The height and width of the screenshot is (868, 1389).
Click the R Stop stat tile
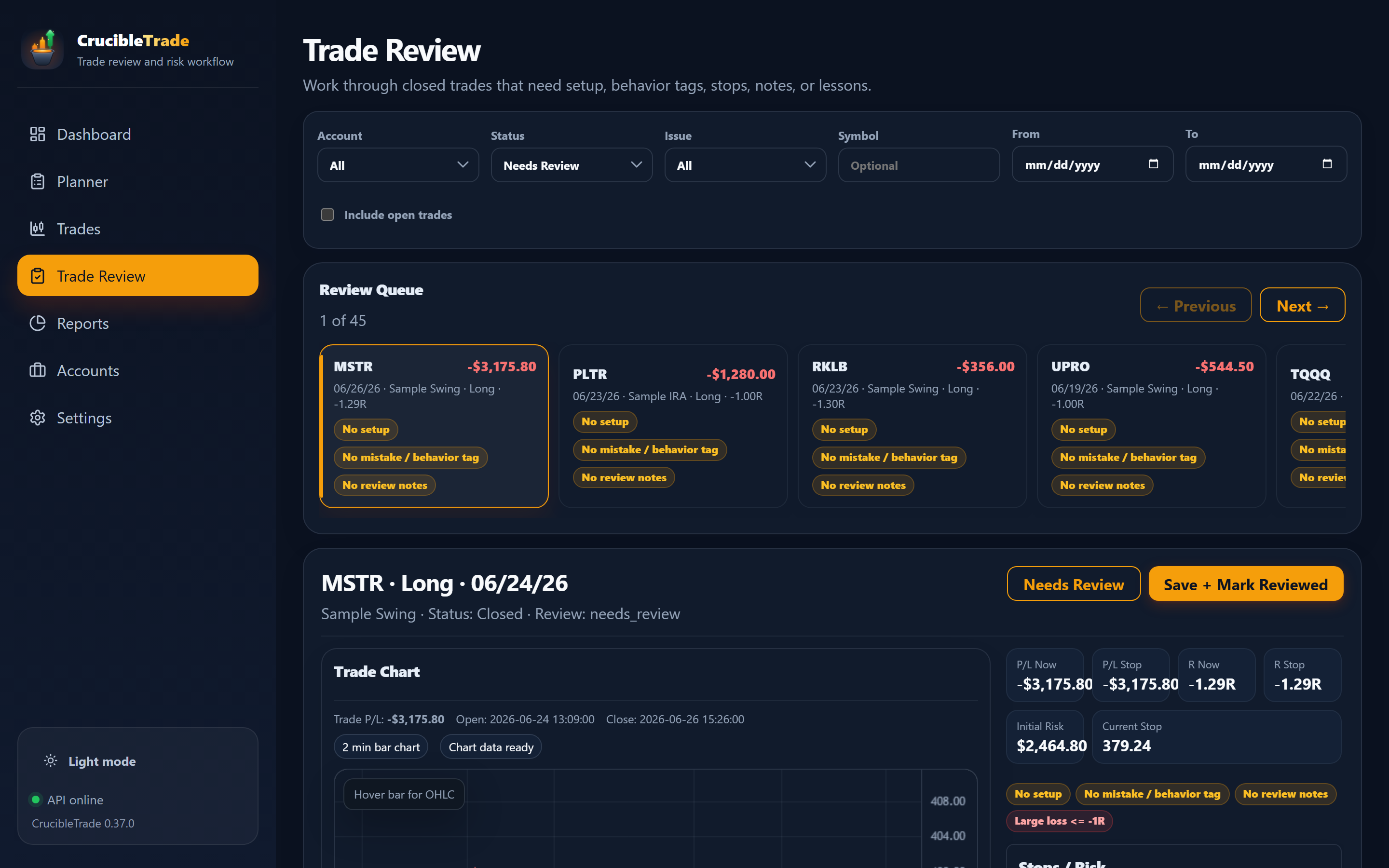(x=1302, y=675)
